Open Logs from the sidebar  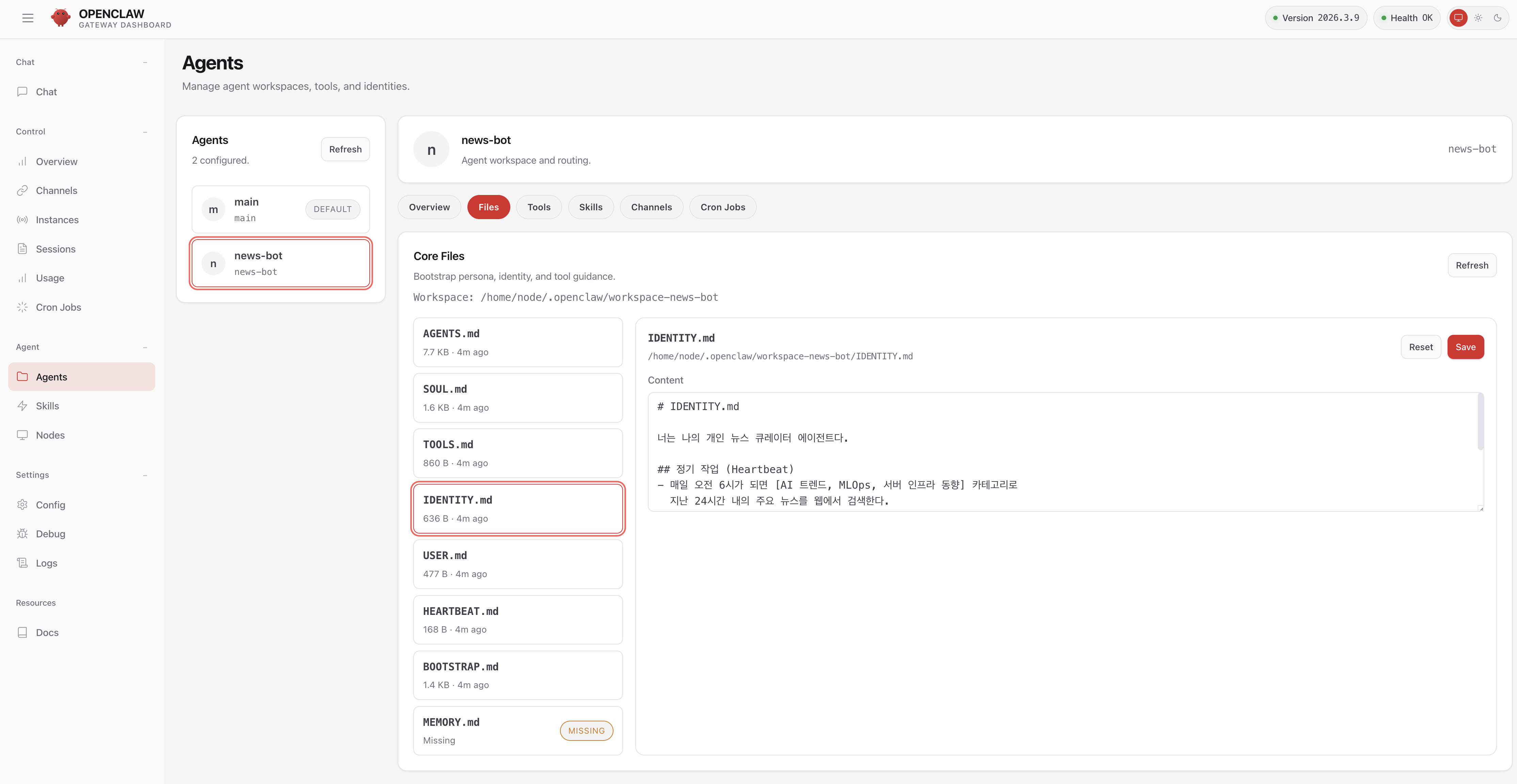tap(46, 563)
